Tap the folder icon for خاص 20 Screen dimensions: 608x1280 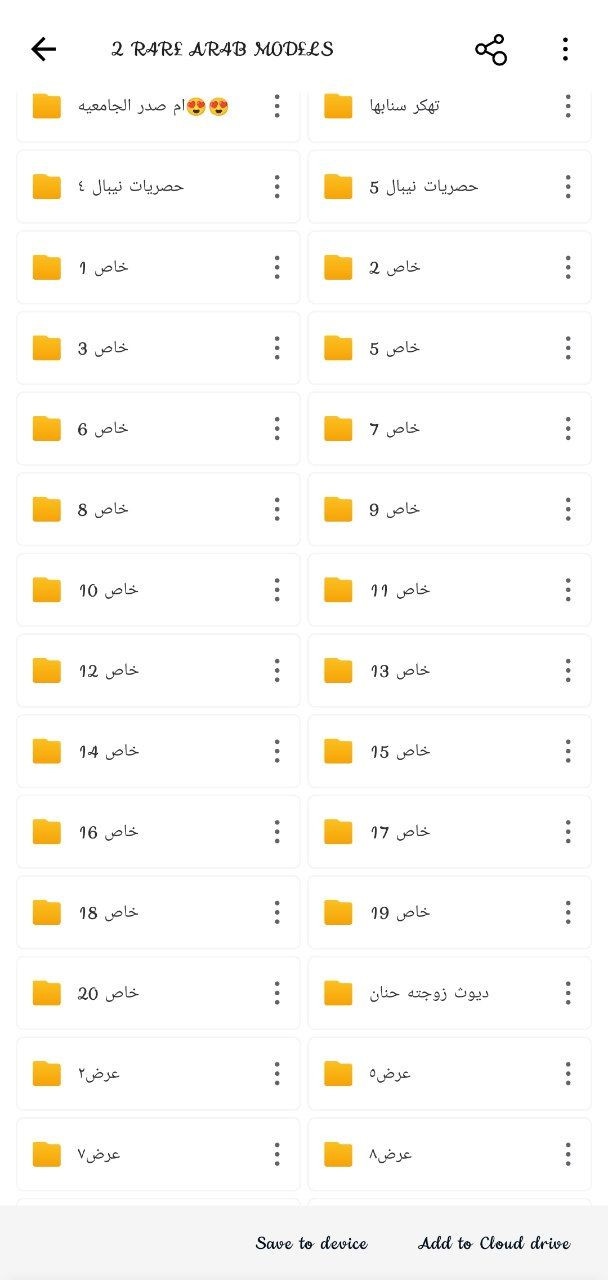pos(47,993)
